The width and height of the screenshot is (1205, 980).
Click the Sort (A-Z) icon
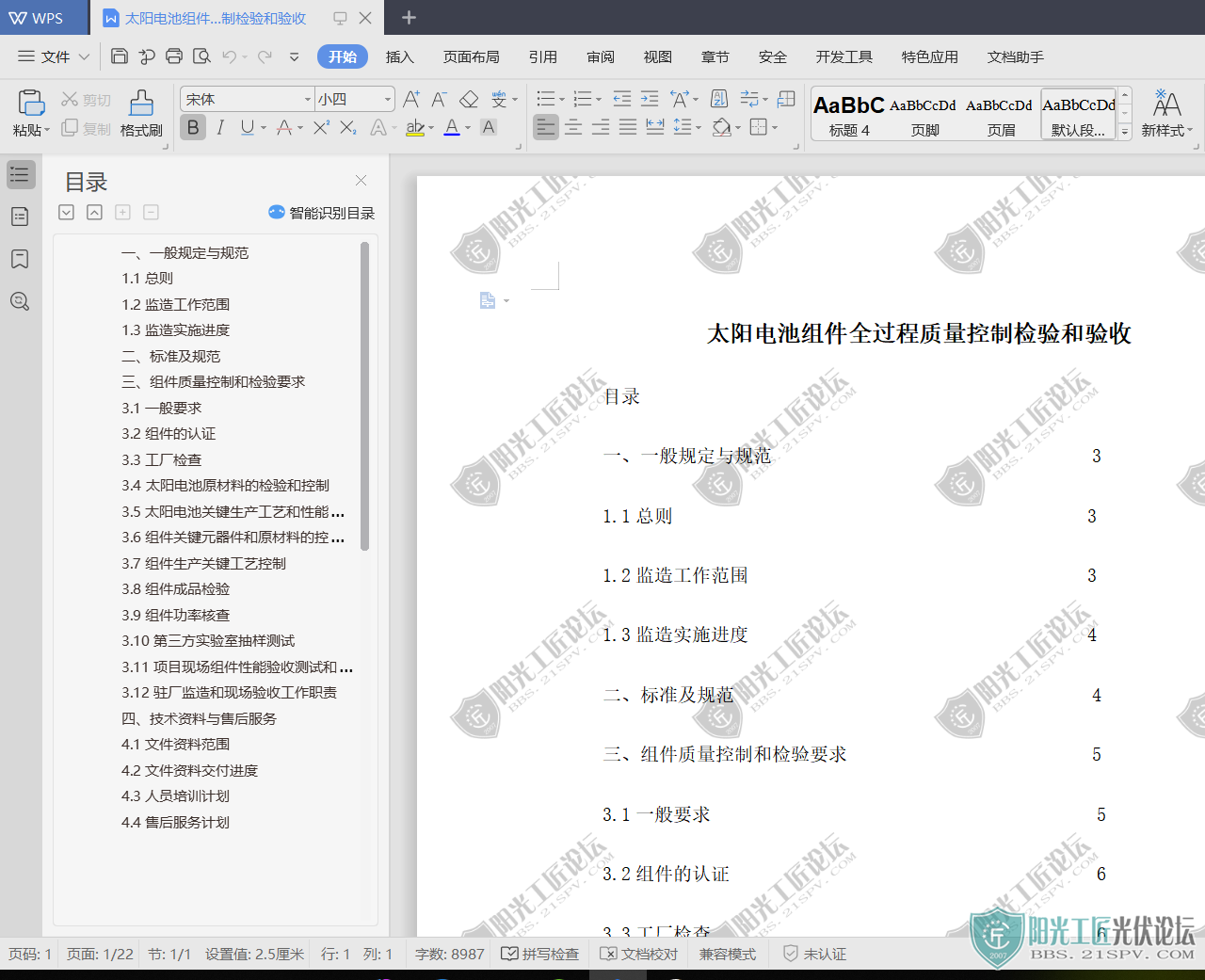click(x=719, y=99)
